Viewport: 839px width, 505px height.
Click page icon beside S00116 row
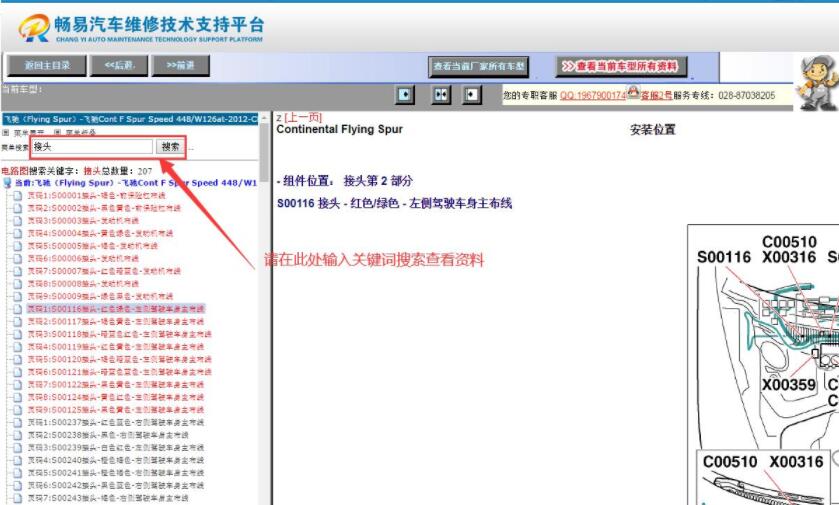click(x=18, y=309)
